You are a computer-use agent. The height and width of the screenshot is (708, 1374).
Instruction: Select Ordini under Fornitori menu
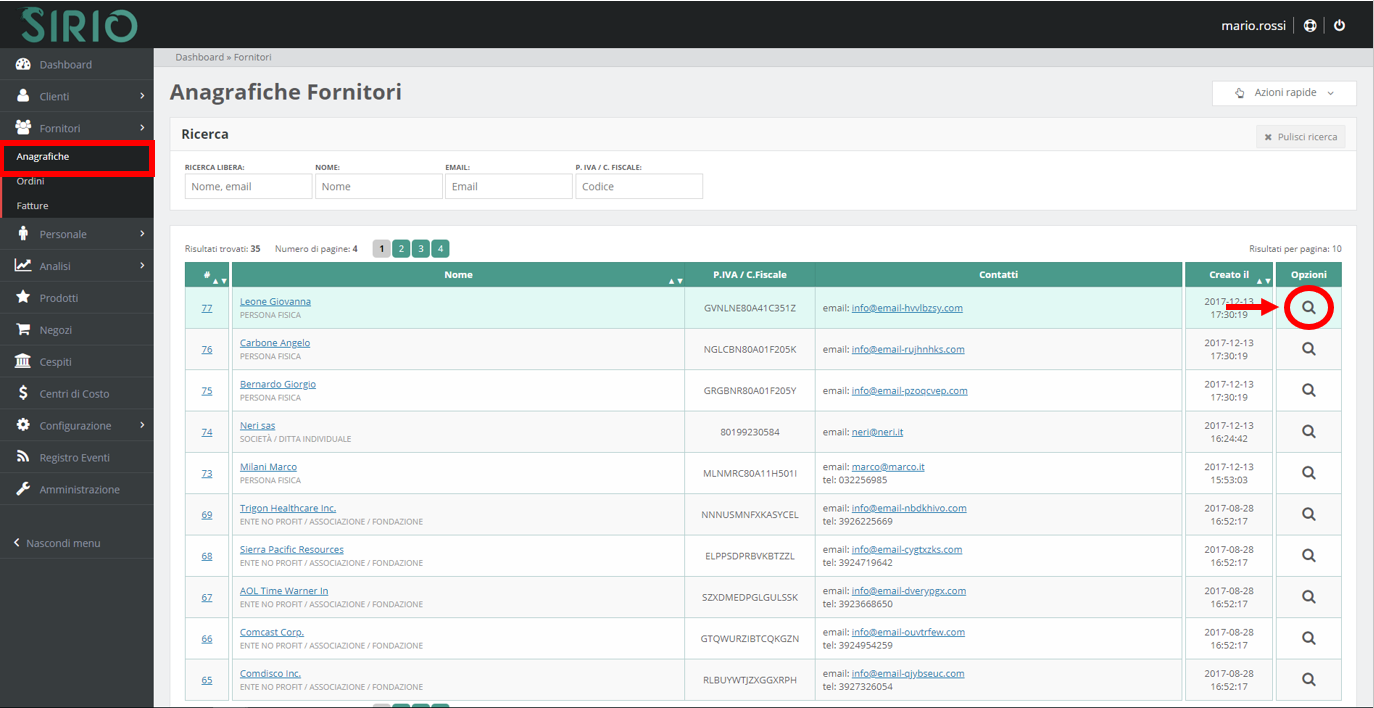pos(31,181)
